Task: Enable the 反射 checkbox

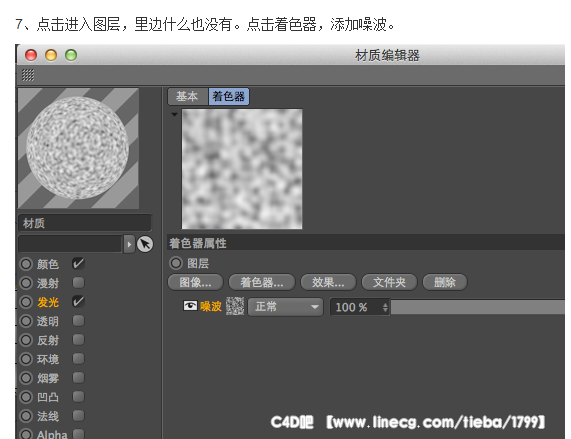Action: [x=78, y=340]
